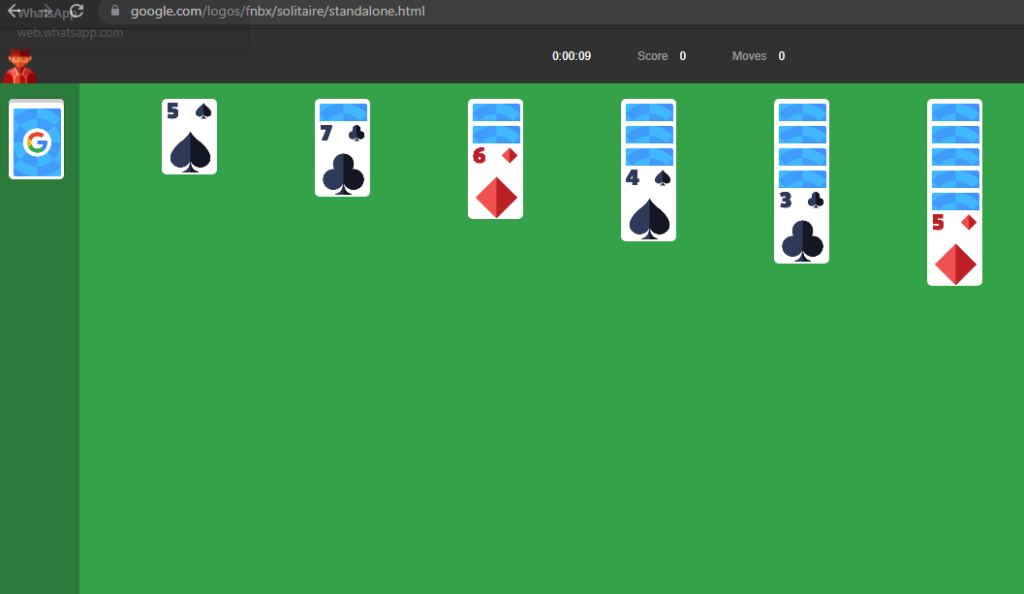Click the Google stock deck pile

click(x=37, y=139)
